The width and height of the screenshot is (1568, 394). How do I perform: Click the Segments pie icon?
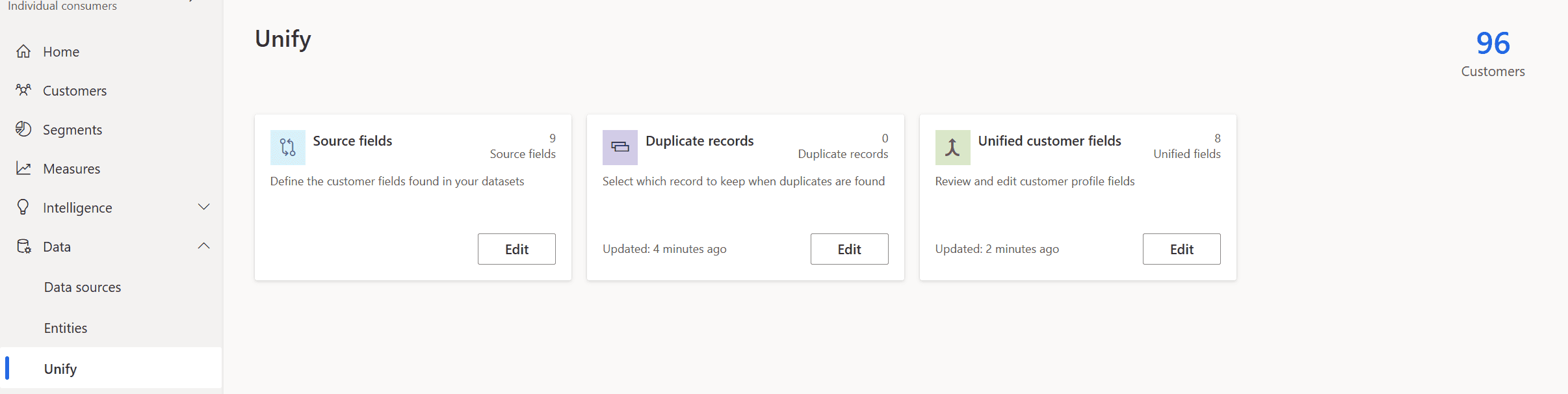click(x=23, y=129)
